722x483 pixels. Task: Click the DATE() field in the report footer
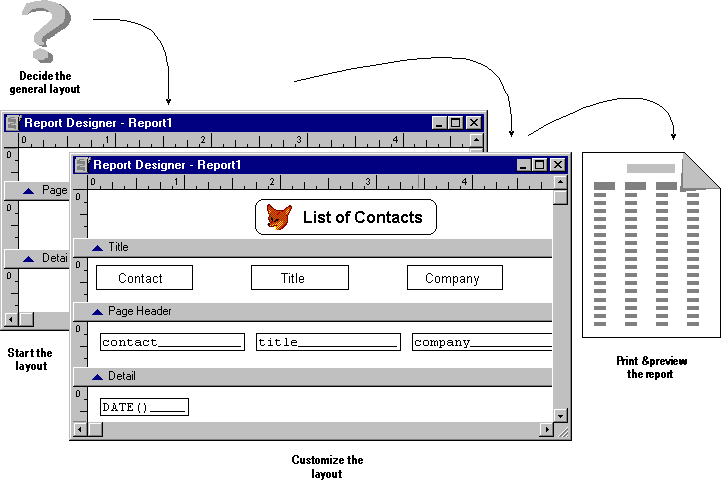(144, 407)
